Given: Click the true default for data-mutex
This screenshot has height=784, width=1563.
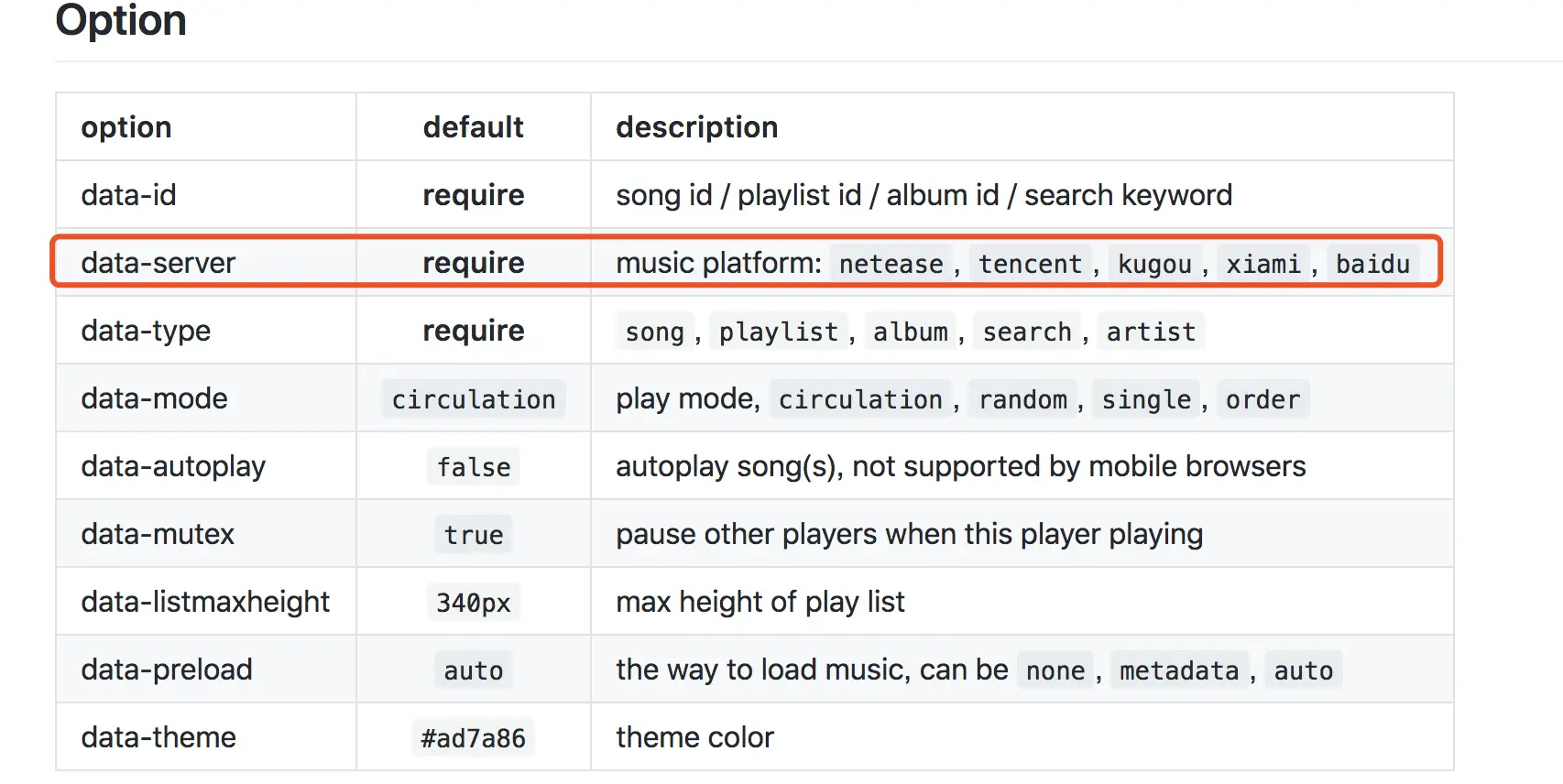Looking at the screenshot, I should tap(474, 535).
